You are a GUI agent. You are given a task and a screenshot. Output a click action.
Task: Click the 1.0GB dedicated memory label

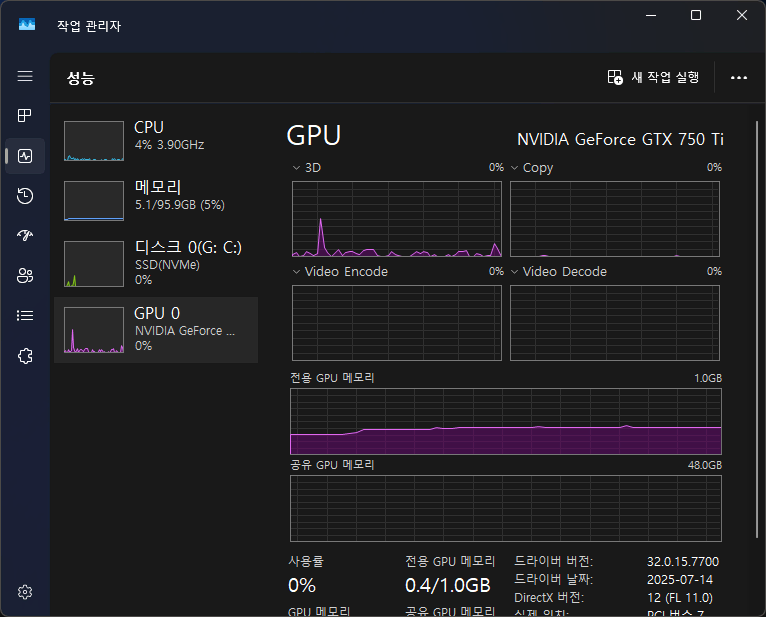[x=708, y=378]
